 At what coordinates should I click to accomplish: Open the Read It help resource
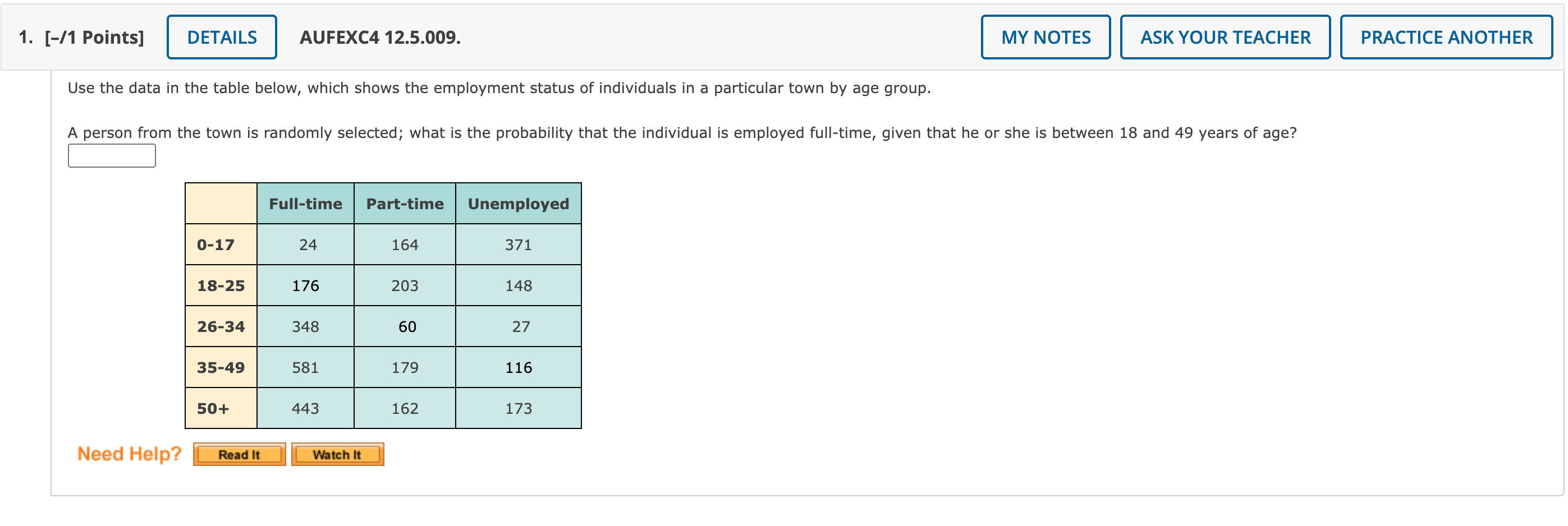(239, 454)
